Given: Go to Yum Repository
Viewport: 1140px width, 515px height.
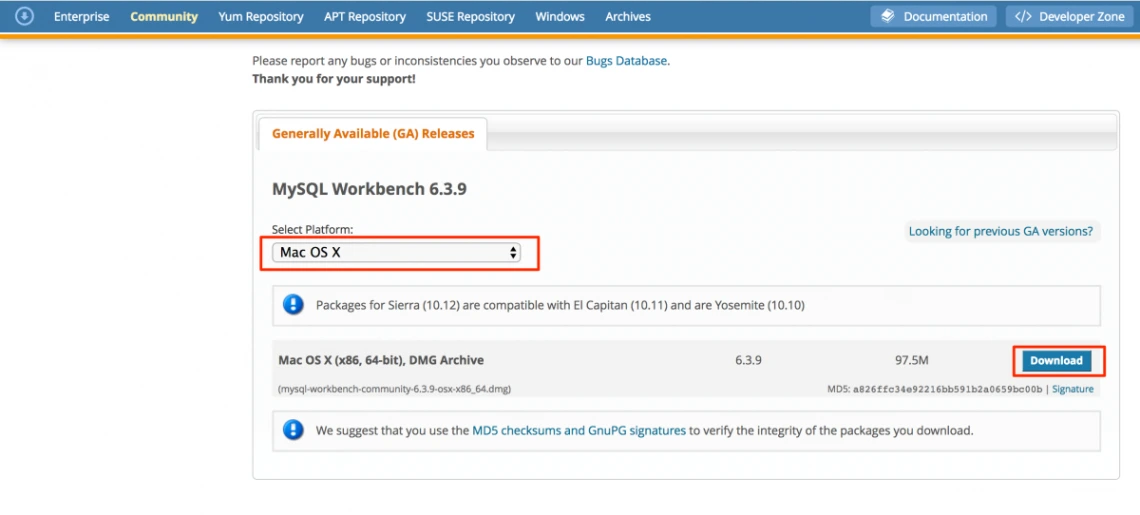Looking at the screenshot, I should click(261, 16).
